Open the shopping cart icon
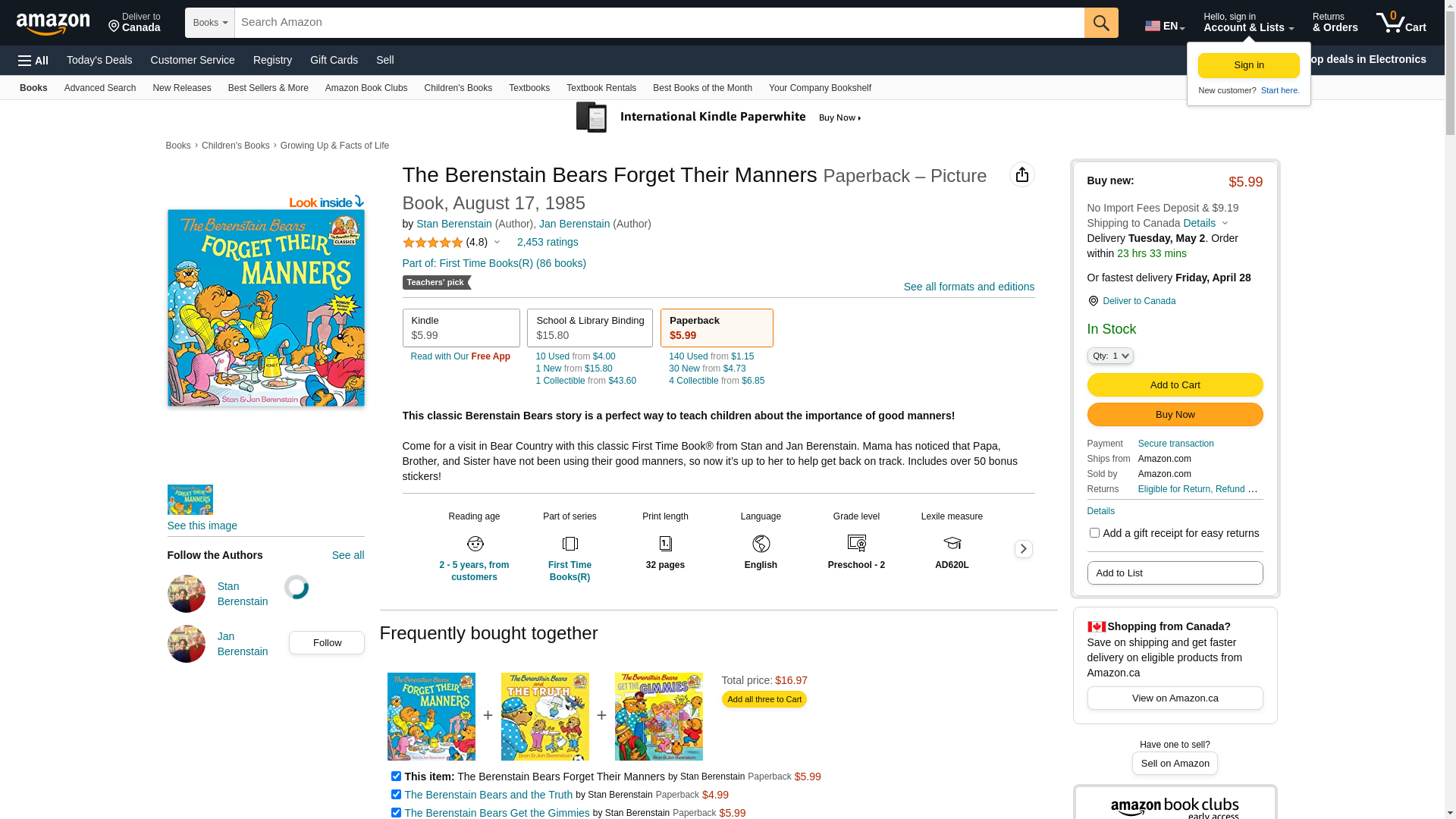This screenshot has width=1456, height=819. (x=1401, y=23)
